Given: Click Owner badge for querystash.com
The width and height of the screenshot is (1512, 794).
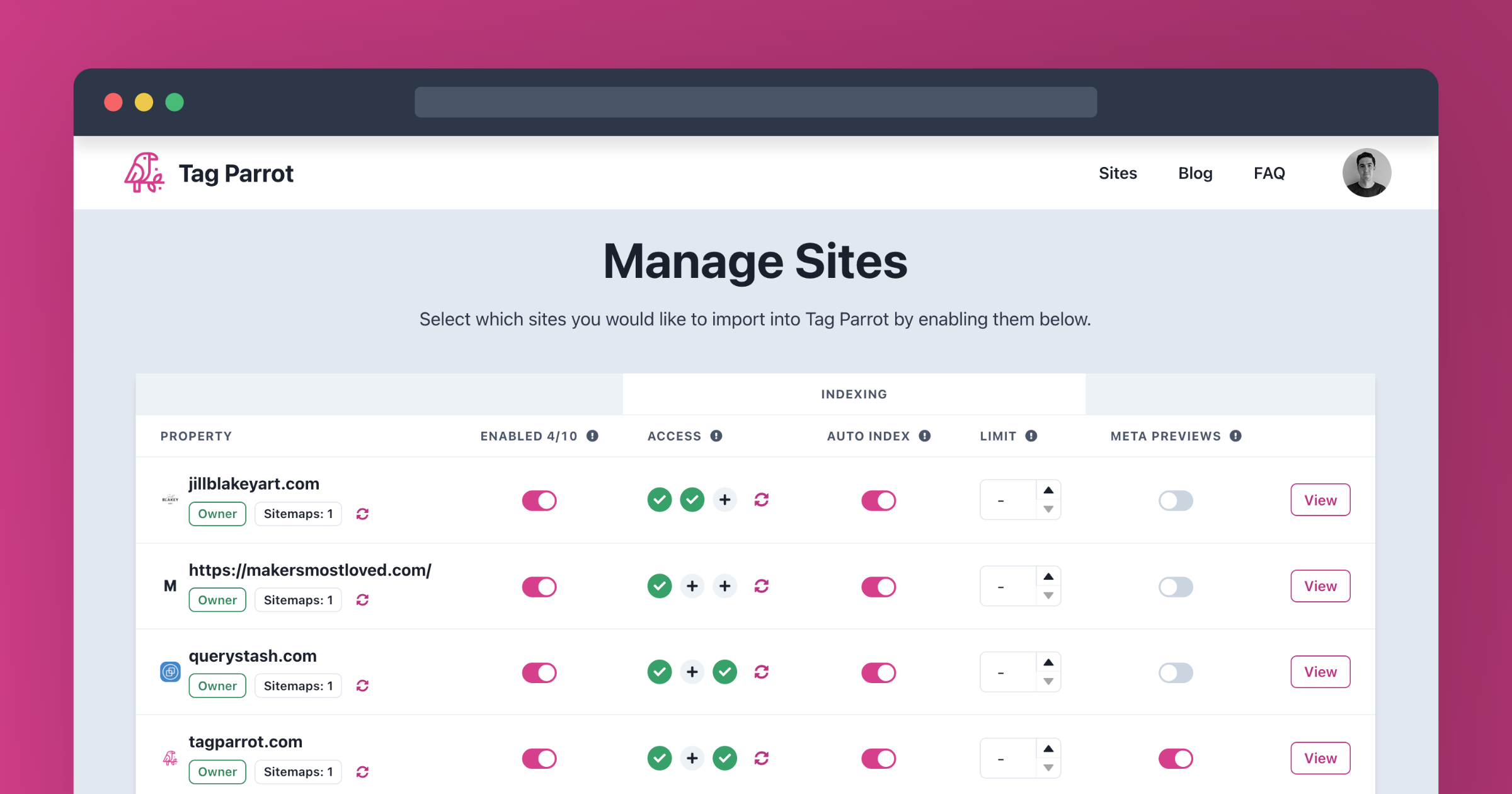Looking at the screenshot, I should tap(217, 686).
